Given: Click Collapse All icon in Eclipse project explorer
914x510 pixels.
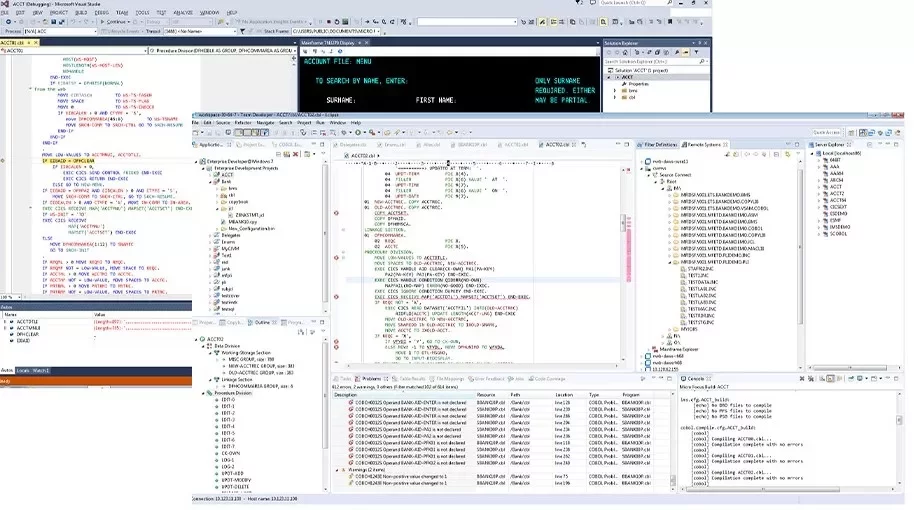Looking at the screenshot, I should [279, 154].
